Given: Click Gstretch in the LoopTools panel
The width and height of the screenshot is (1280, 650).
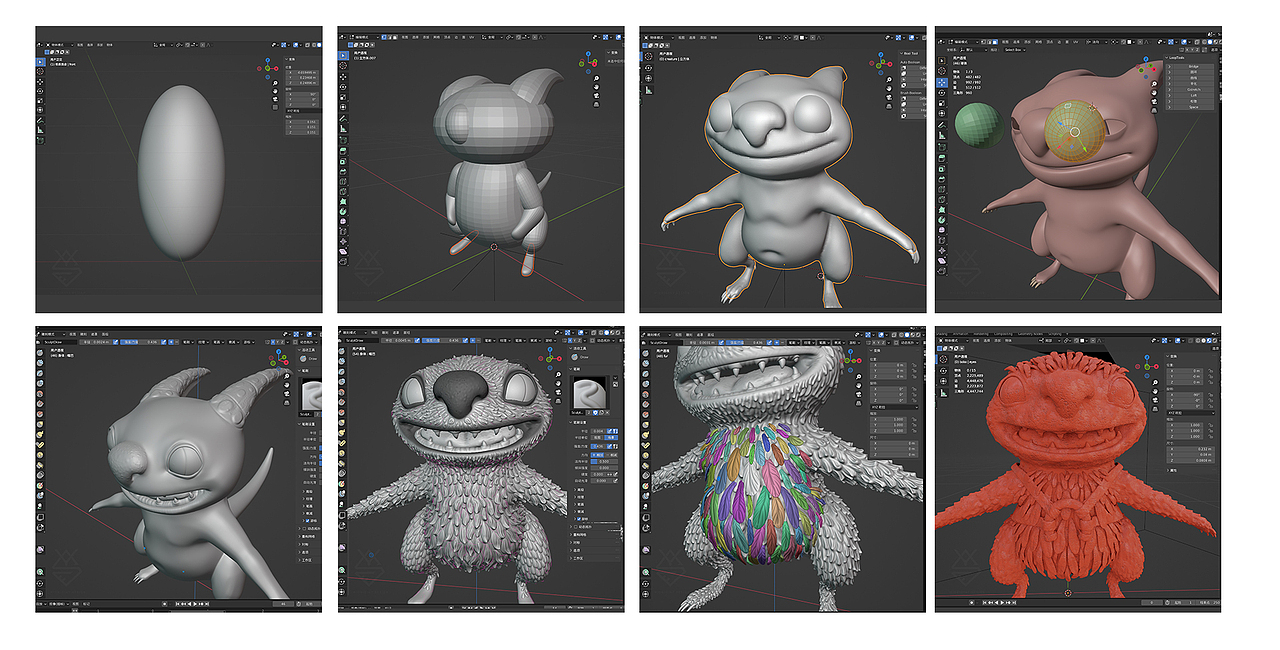Looking at the screenshot, I should click(x=1194, y=89).
